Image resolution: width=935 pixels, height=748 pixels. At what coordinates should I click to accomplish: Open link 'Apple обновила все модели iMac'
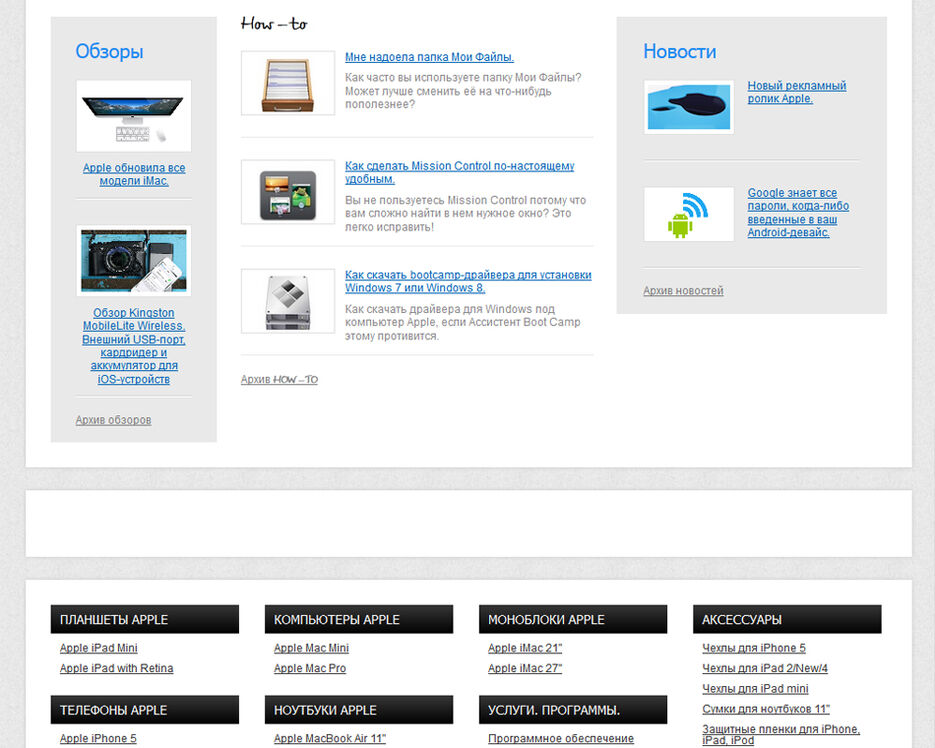(134, 175)
